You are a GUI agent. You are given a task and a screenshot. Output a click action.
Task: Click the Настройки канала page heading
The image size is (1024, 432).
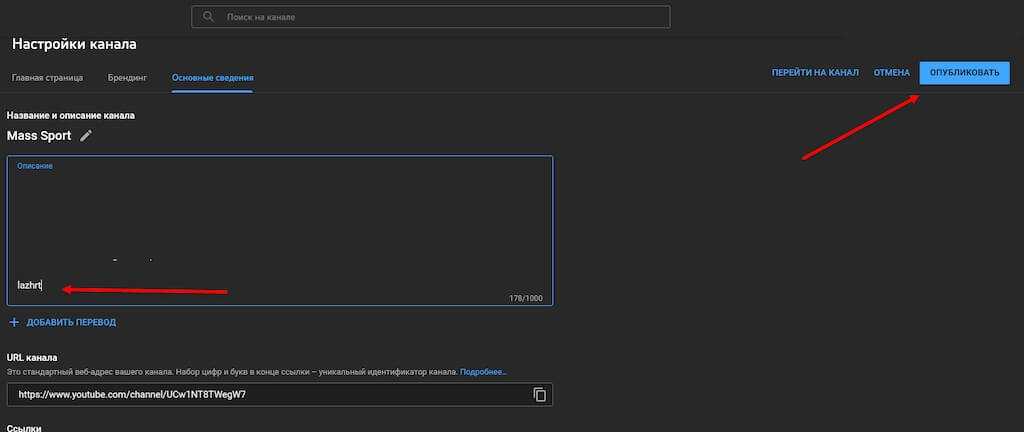[74, 44]
